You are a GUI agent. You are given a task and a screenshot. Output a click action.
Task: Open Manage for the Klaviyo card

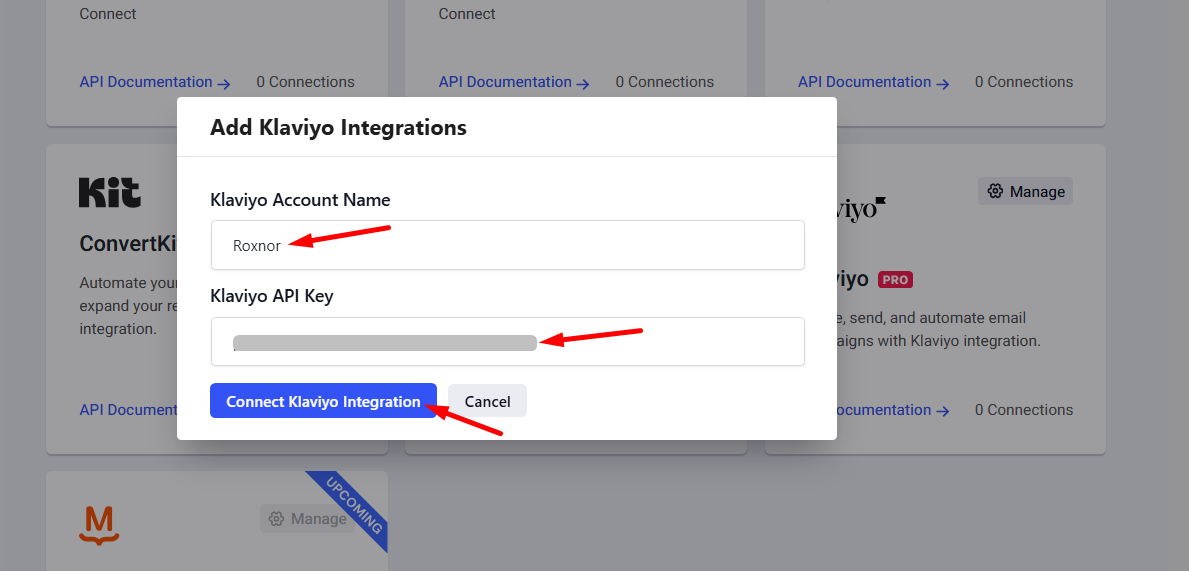[1025, 191]
